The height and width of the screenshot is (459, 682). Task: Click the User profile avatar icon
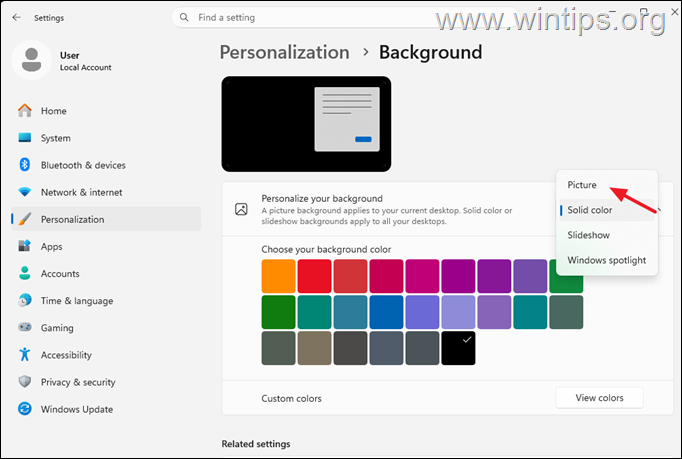click(x=31, y=60)
